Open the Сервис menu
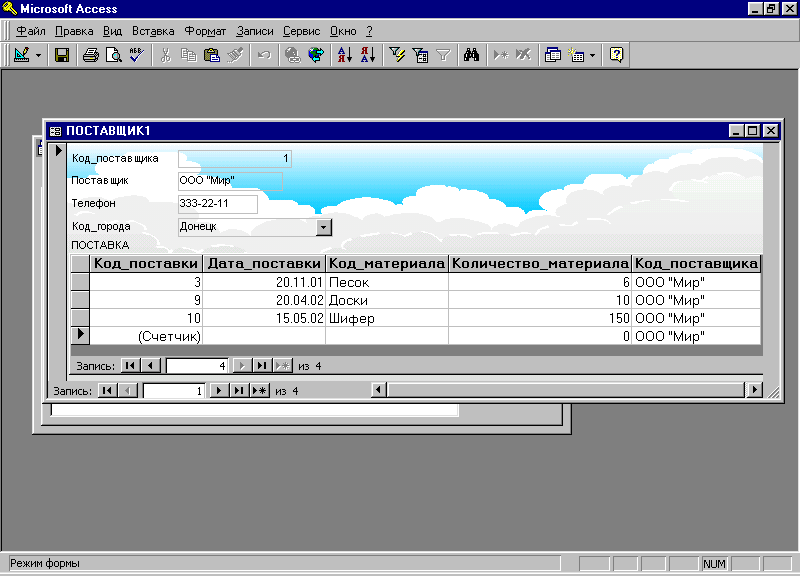Screen dimensions: 800x576 coord(302,31)
